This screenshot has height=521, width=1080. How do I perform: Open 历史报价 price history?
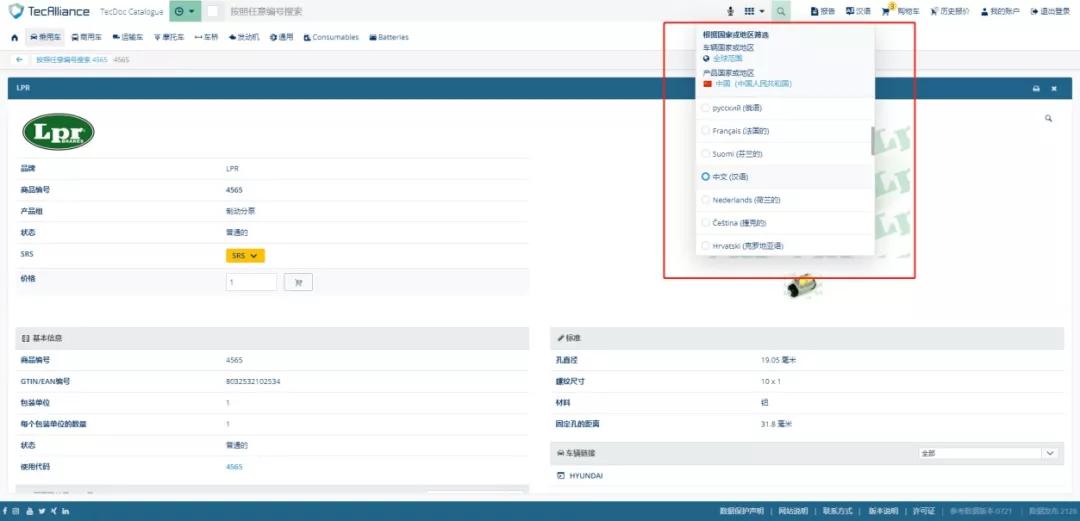(x=950, y=11)
